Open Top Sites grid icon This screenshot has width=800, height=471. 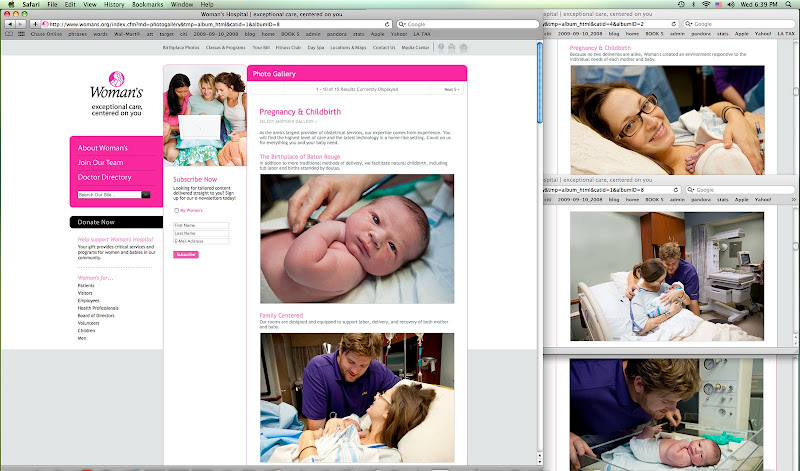(21, 34)
